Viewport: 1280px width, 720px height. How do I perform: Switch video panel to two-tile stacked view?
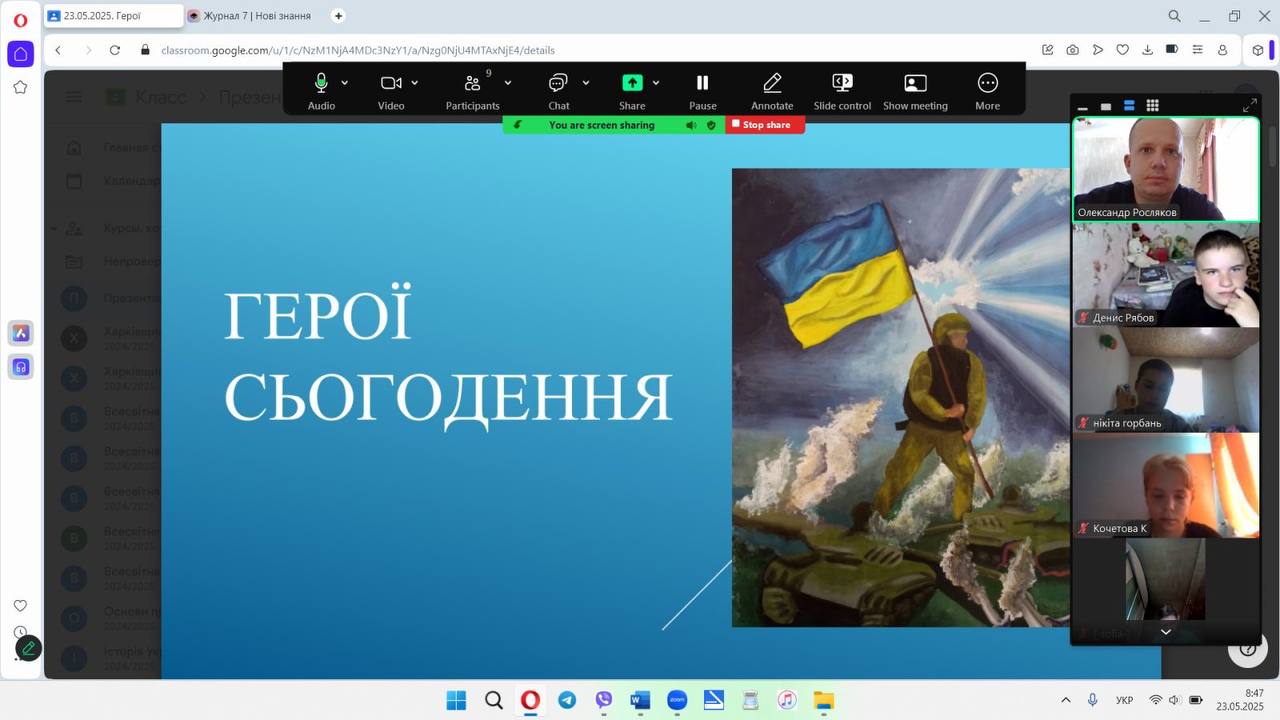point(1129,105)
